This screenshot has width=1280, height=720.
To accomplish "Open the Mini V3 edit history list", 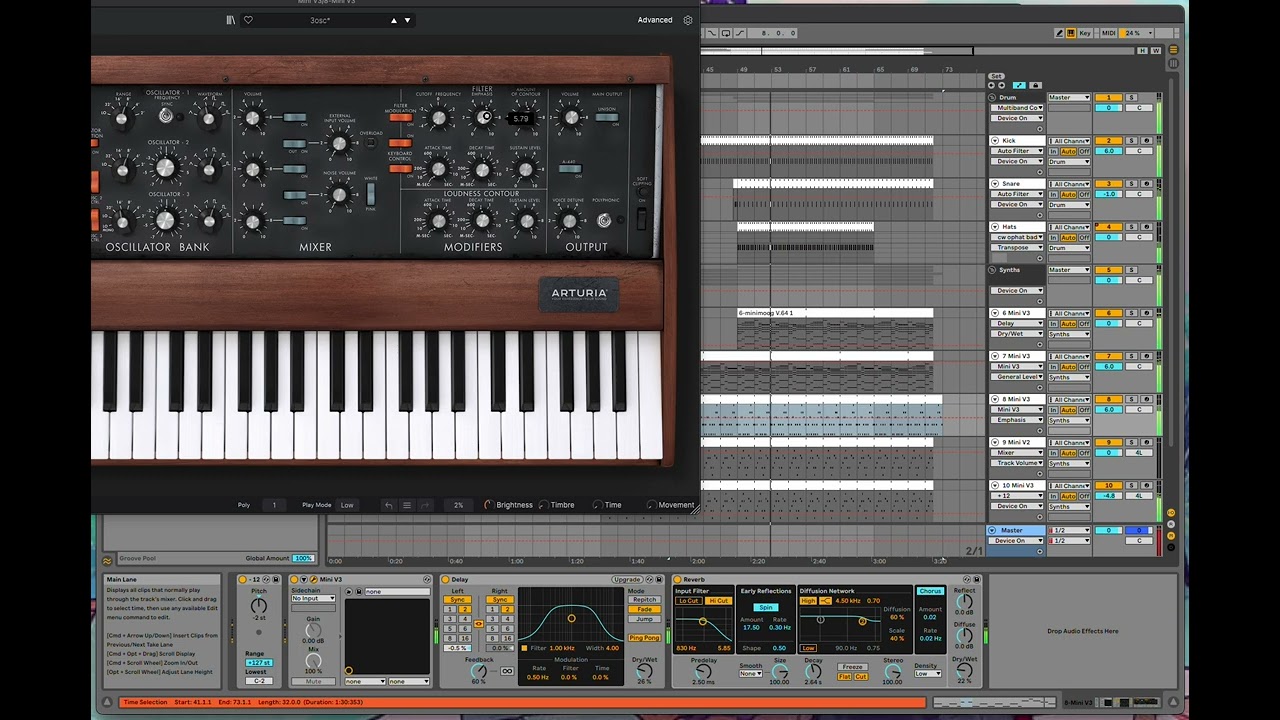I will (x=407, y=505).
